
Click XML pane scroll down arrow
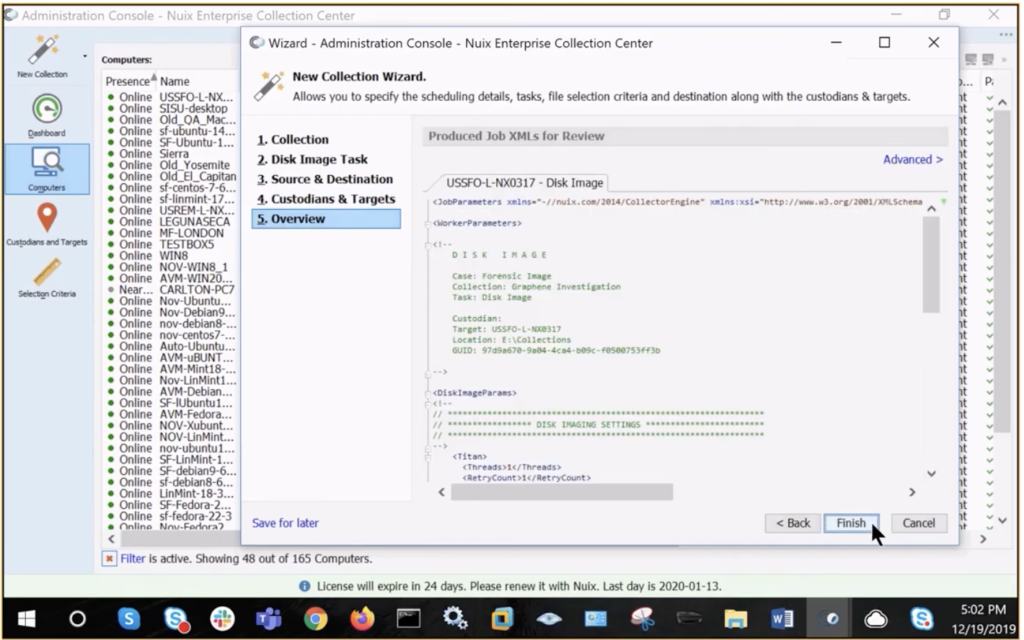[931, 473]
